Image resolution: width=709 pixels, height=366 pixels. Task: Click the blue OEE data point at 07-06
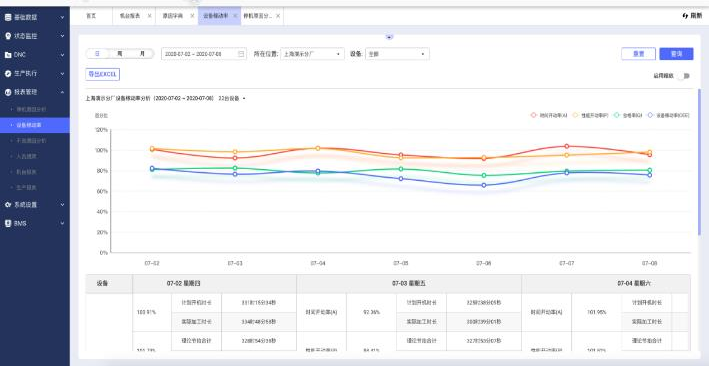click(x=484, y=185)
